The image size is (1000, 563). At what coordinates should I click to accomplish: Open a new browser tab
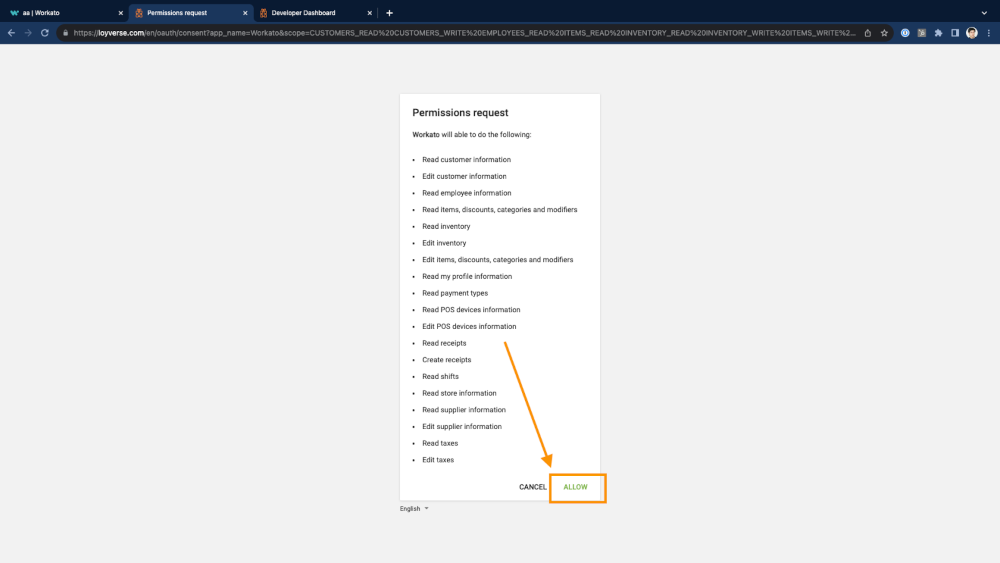[x=389, y=13]
